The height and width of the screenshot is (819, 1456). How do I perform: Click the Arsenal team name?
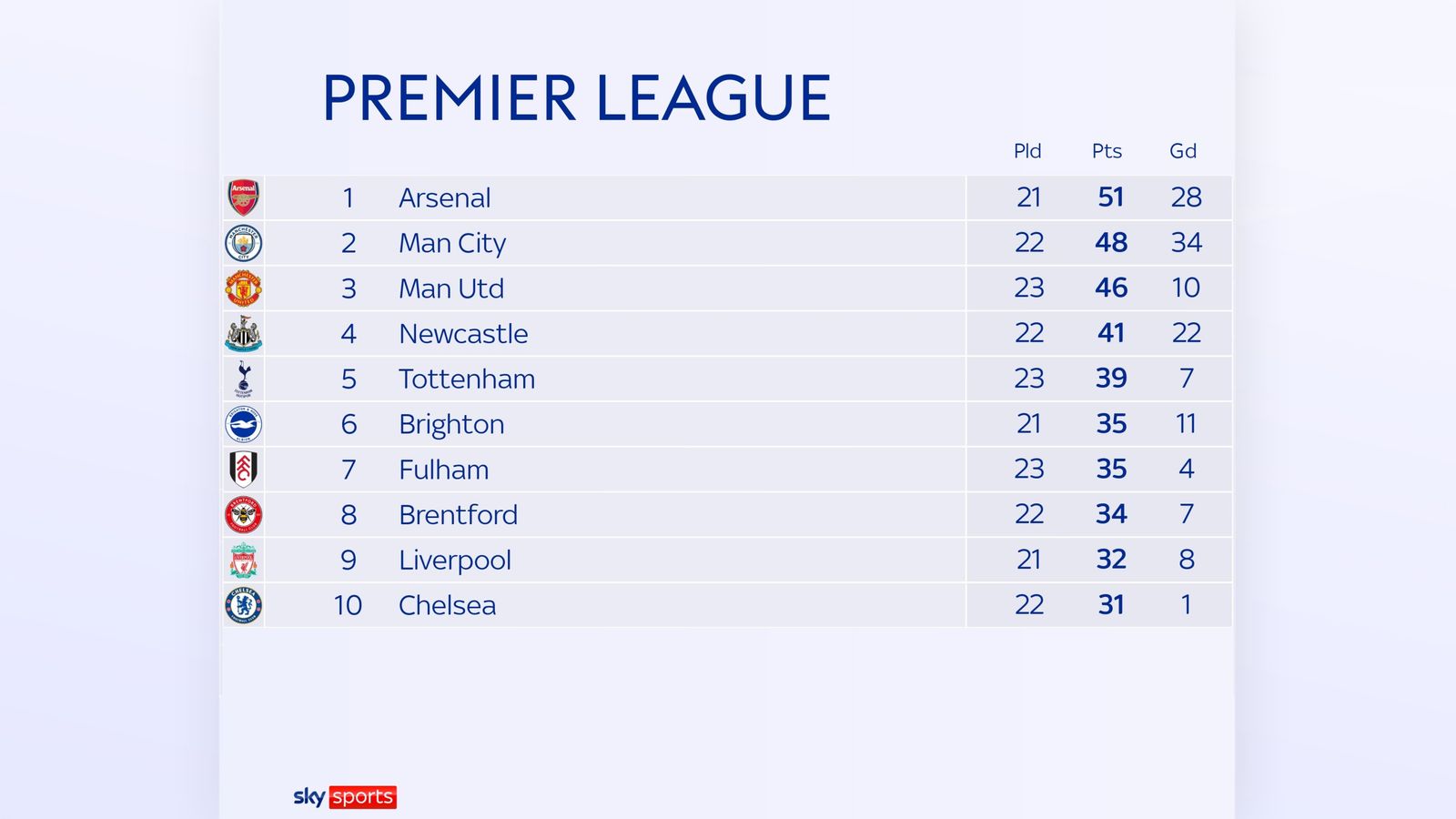tap(444, 197)
